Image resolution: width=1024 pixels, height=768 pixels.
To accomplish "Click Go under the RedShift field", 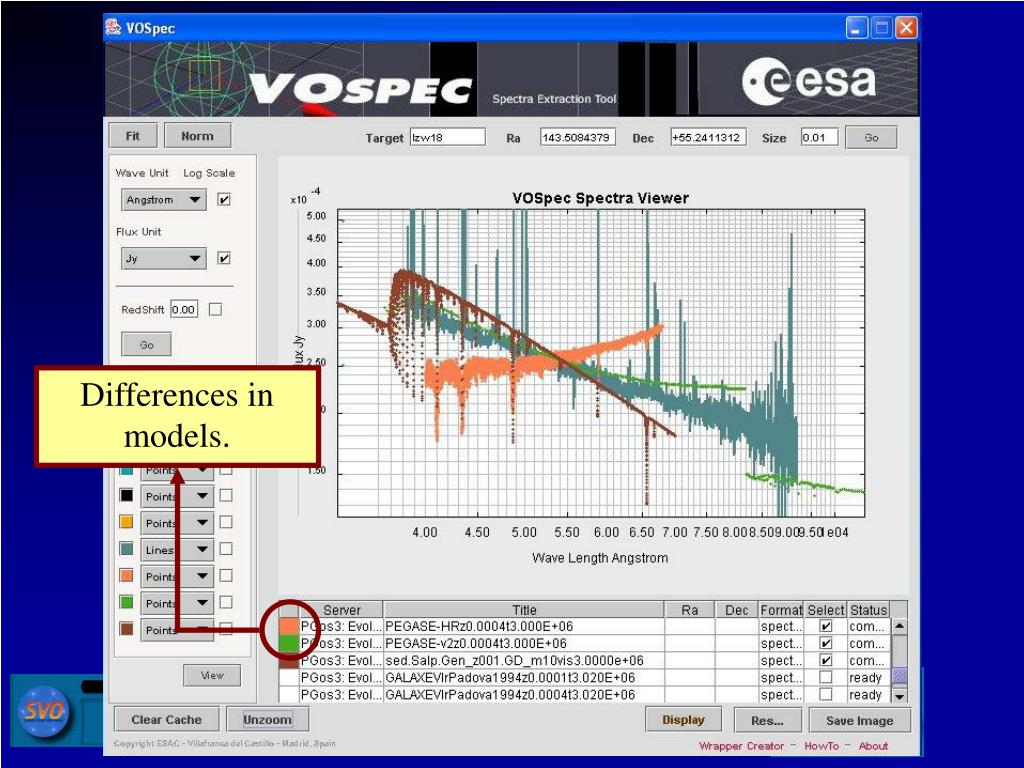I will pos(146,344).
